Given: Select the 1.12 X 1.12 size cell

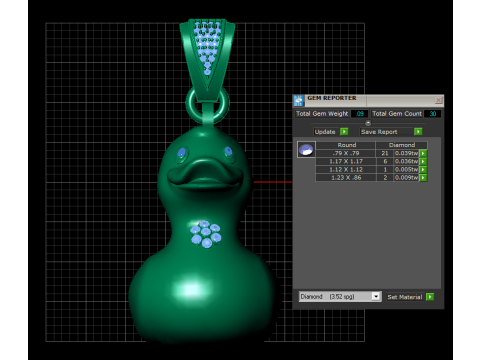Looking at the screenshot, I should [x=346, y=169].
